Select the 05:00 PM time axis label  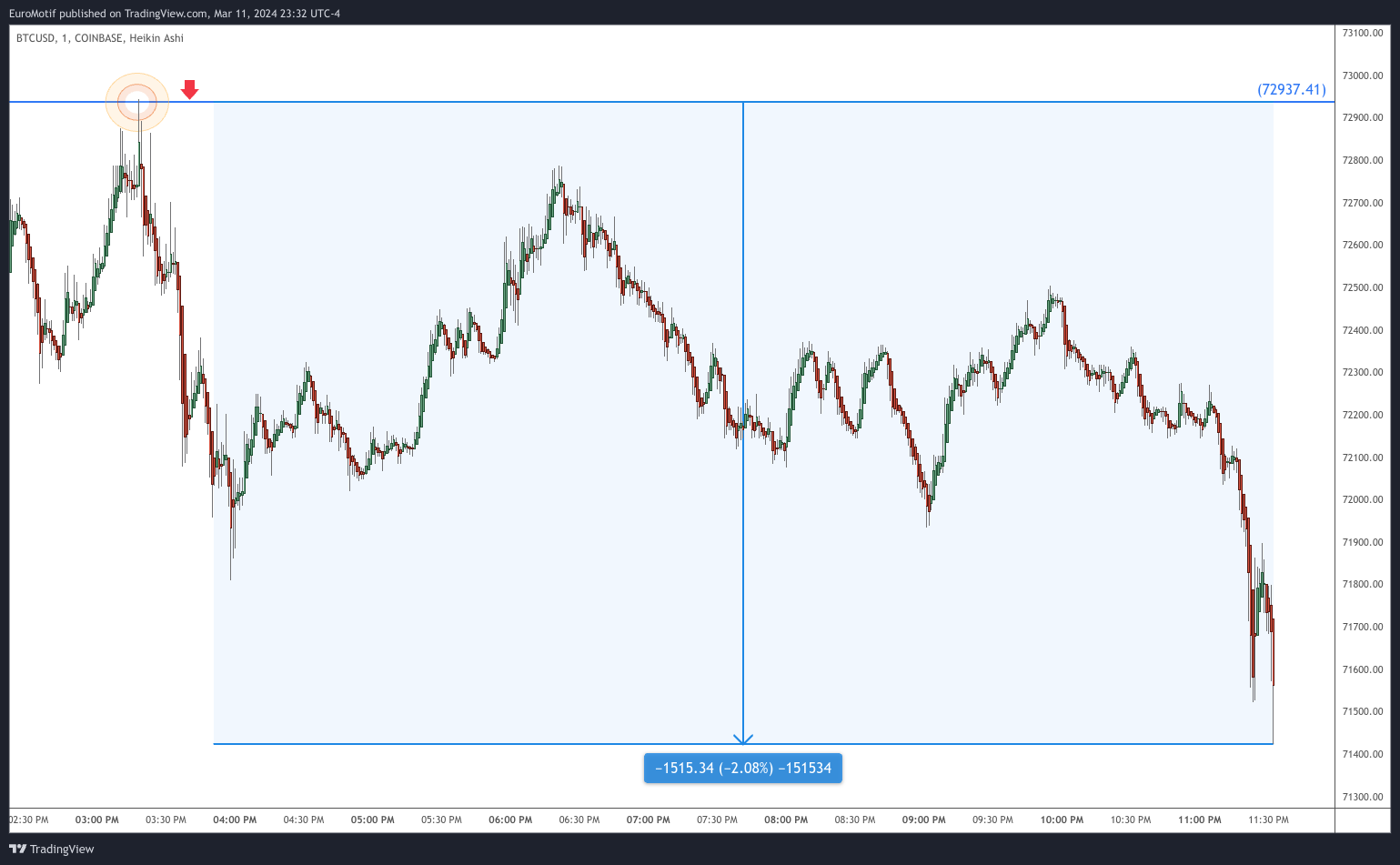pyautogui.click(x=373, y=820)
